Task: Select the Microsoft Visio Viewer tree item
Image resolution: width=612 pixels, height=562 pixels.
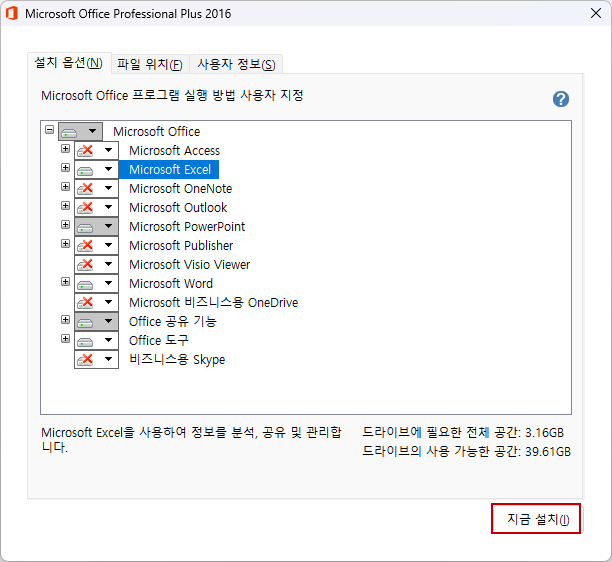Action: (x=189, y=264)
